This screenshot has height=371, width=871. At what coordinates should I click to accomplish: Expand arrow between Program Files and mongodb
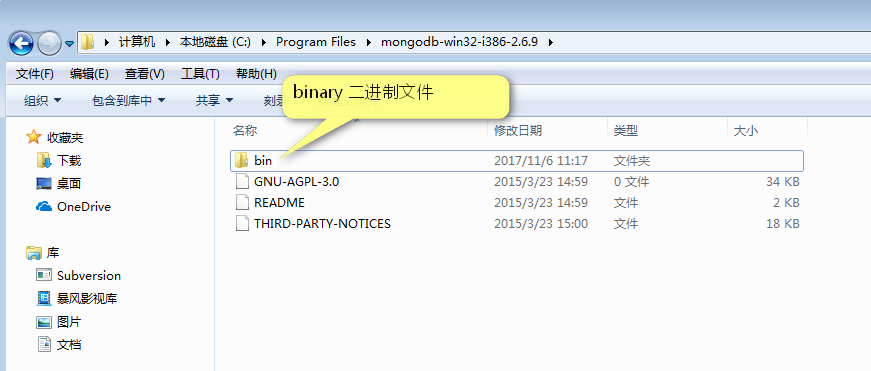coord(368,42)
